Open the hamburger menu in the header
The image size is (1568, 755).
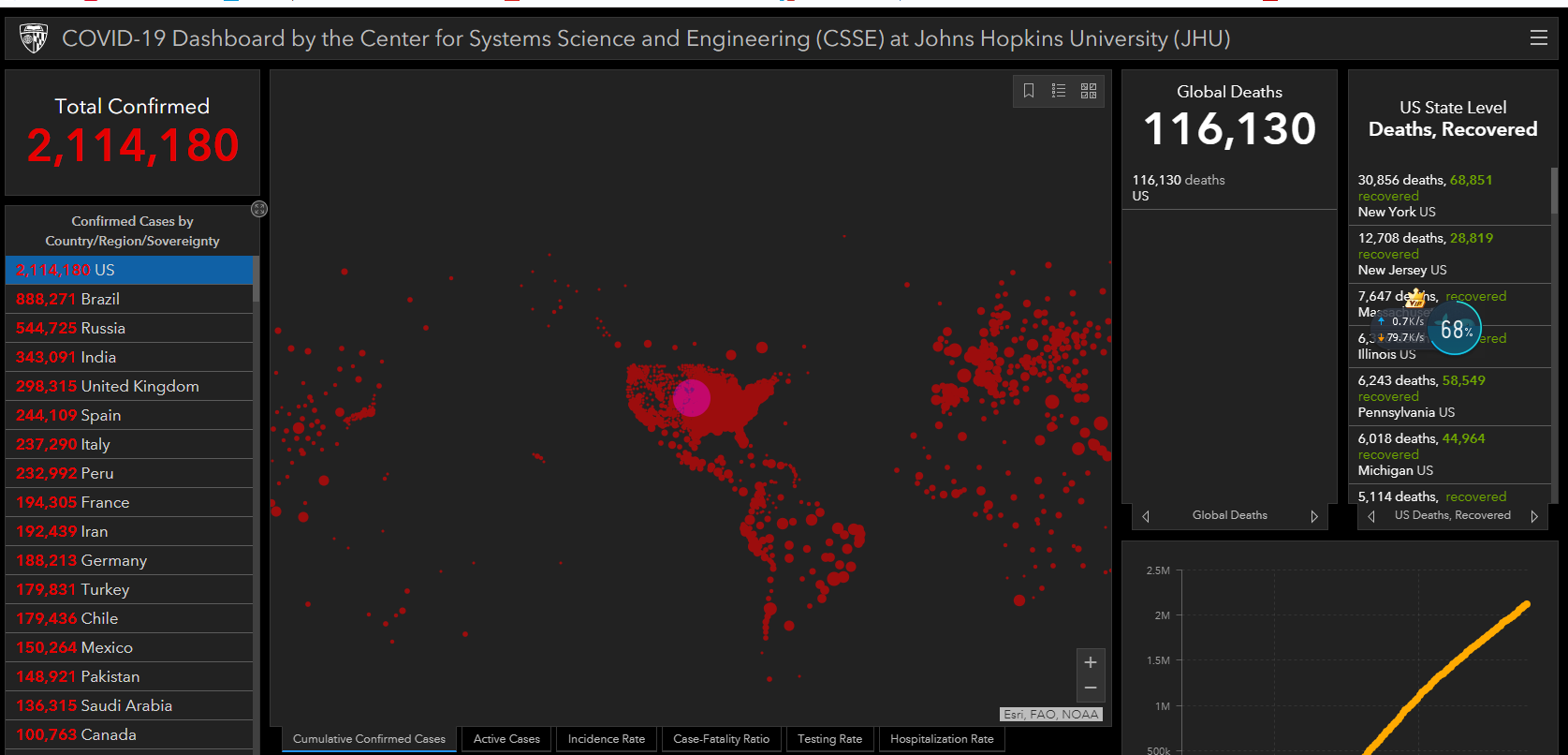tap(1539, 37)
